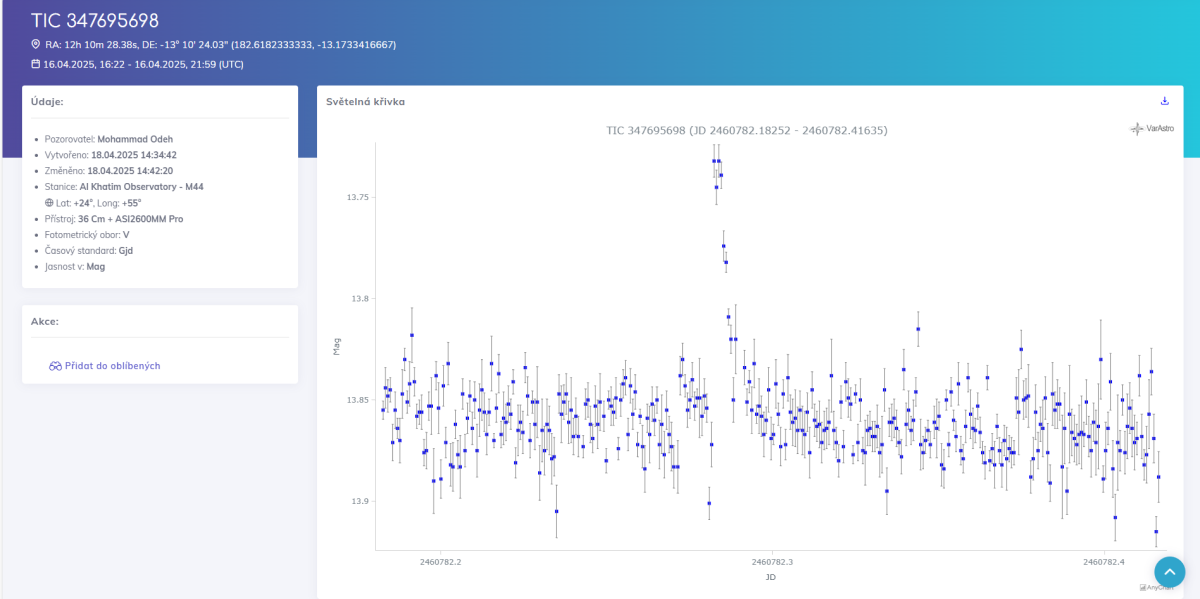Click the 2460782.3 tick label on JD axis
The width and height of the screenshot is (1200, 599).
(x=772, y=562)
